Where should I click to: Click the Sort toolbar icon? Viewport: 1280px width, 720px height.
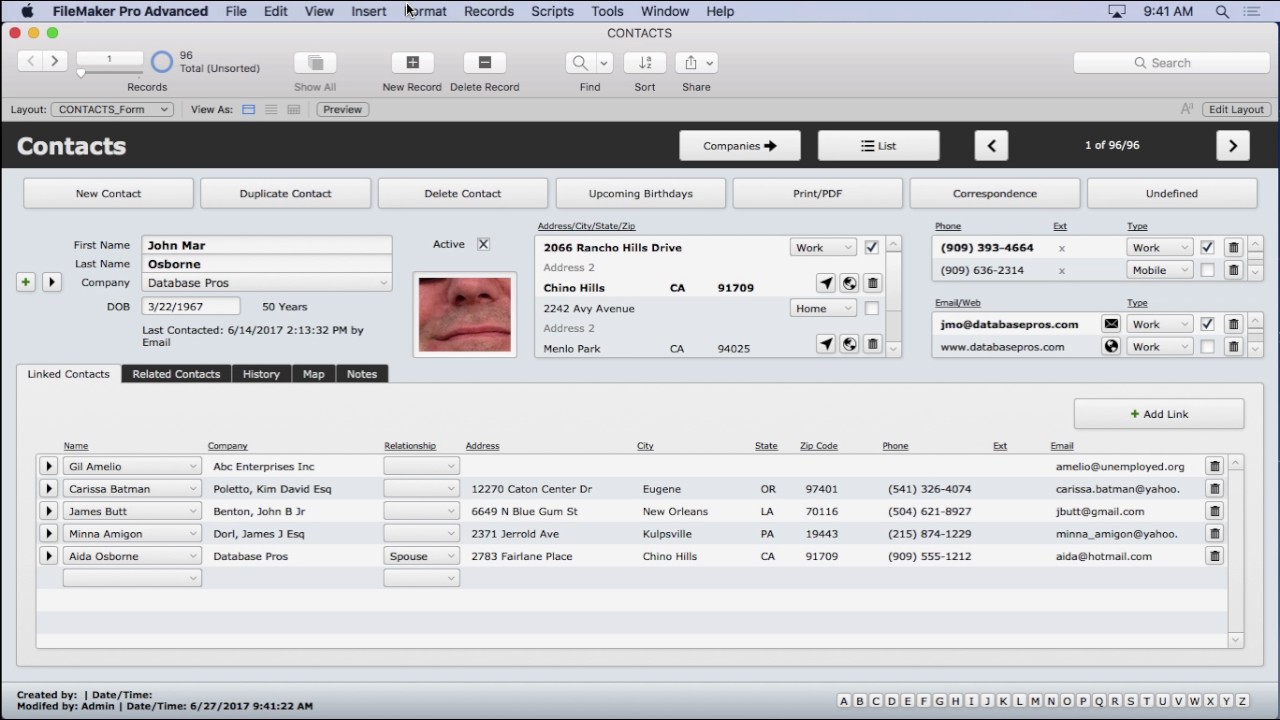click(645, 62)
